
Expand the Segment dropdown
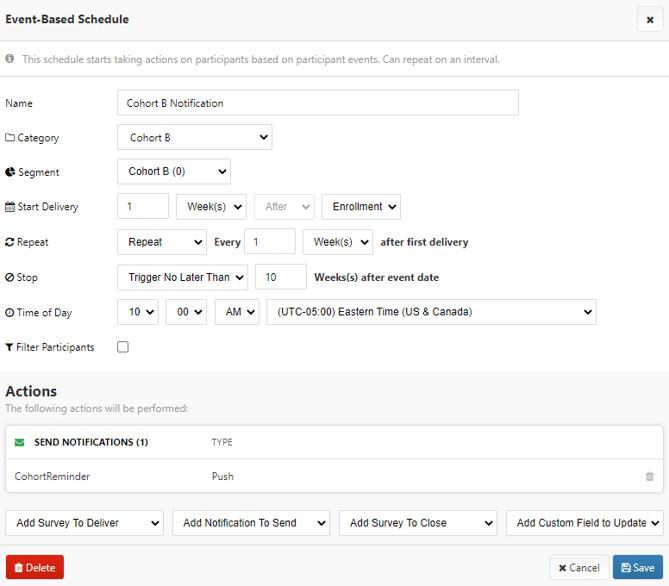coord(173,172)
